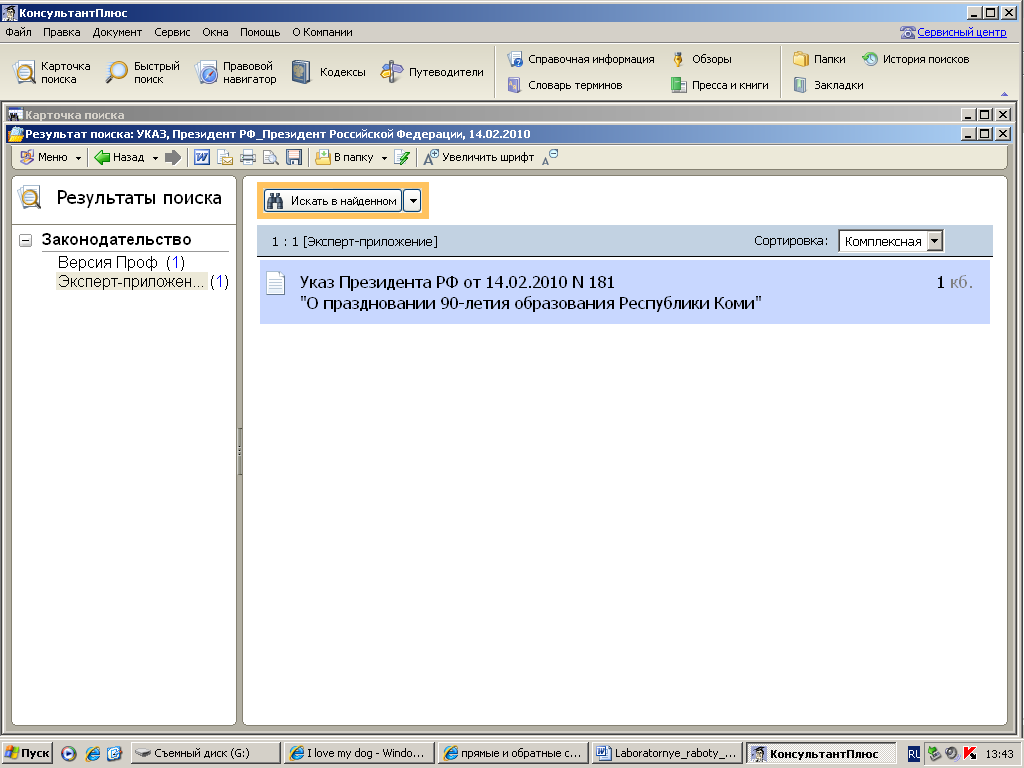Click the save to file icon
1024x768 pixels.
click(x=294, y=157)
